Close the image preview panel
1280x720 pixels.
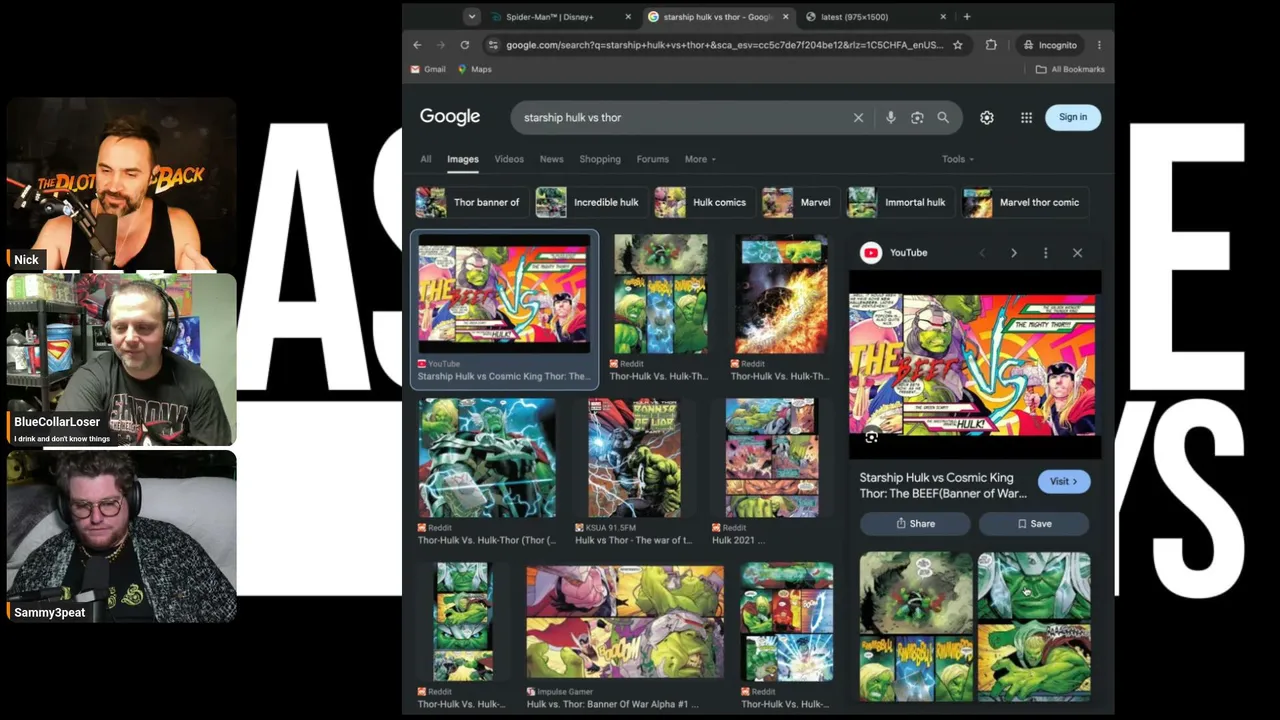click(1078, 253)
